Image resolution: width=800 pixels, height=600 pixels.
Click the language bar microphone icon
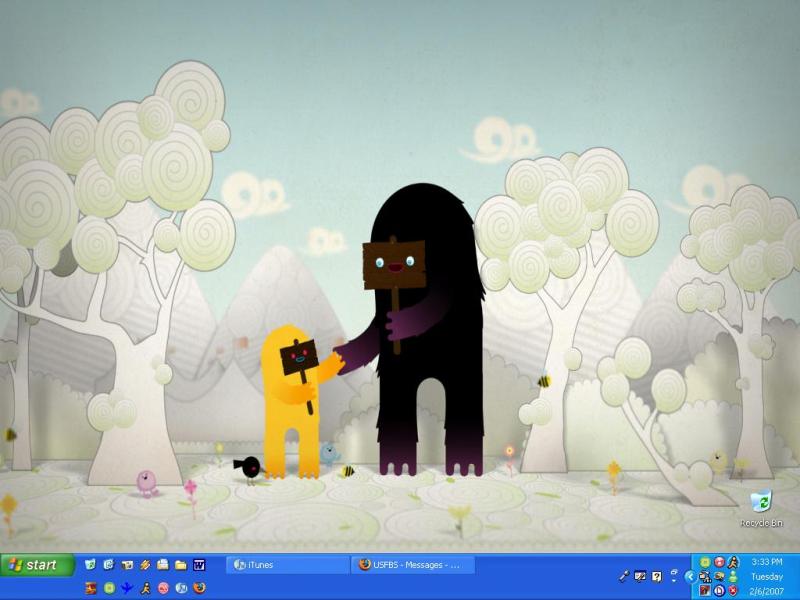(x=624, y=576)
